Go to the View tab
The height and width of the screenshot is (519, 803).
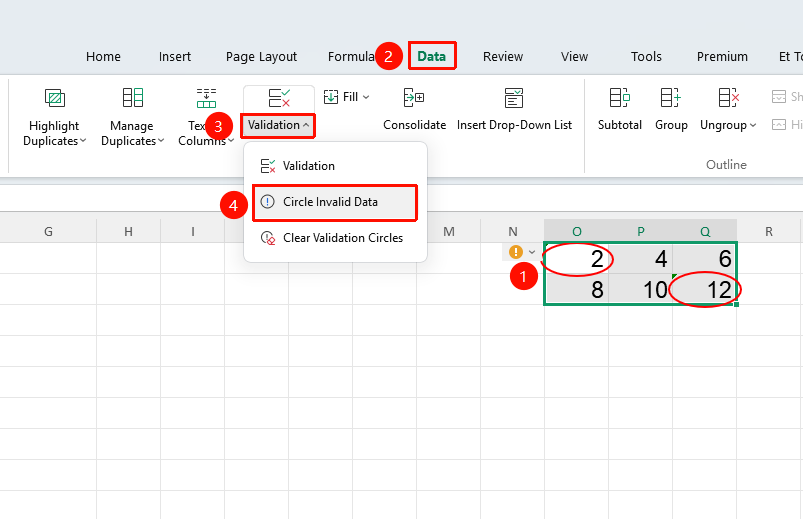tap(574, 56)
